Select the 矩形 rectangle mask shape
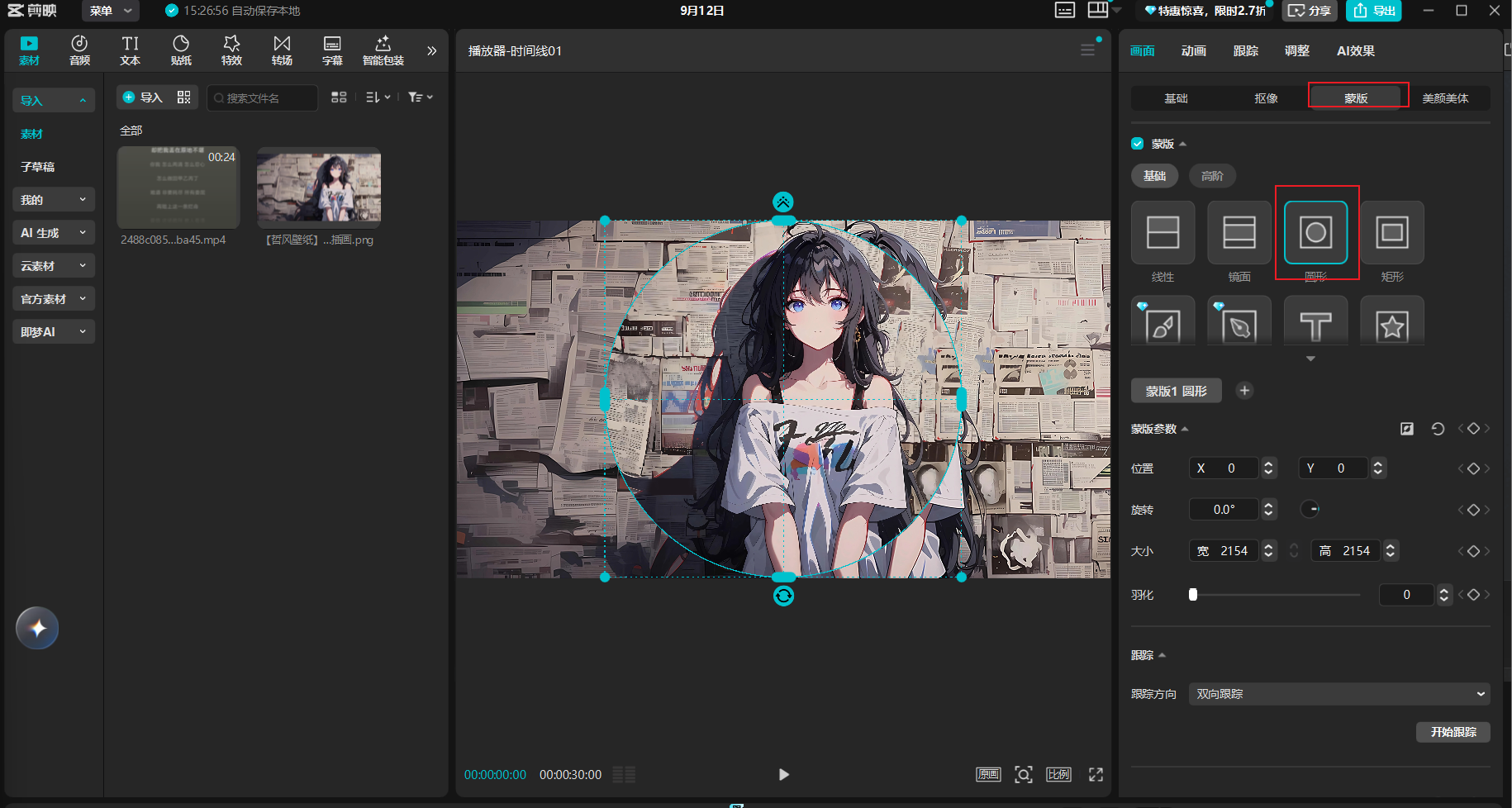The image size is (1512, 808). pyautogui.click(x=1392, y=232)
